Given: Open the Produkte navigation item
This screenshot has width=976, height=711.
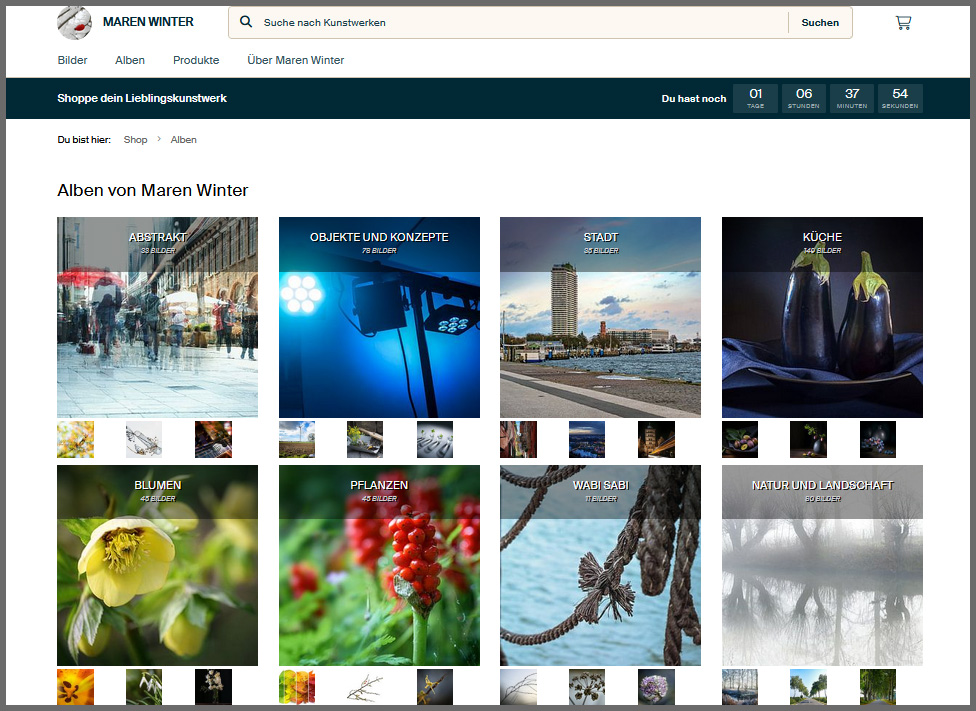Looking at the screenshot, I should [196, 60].
